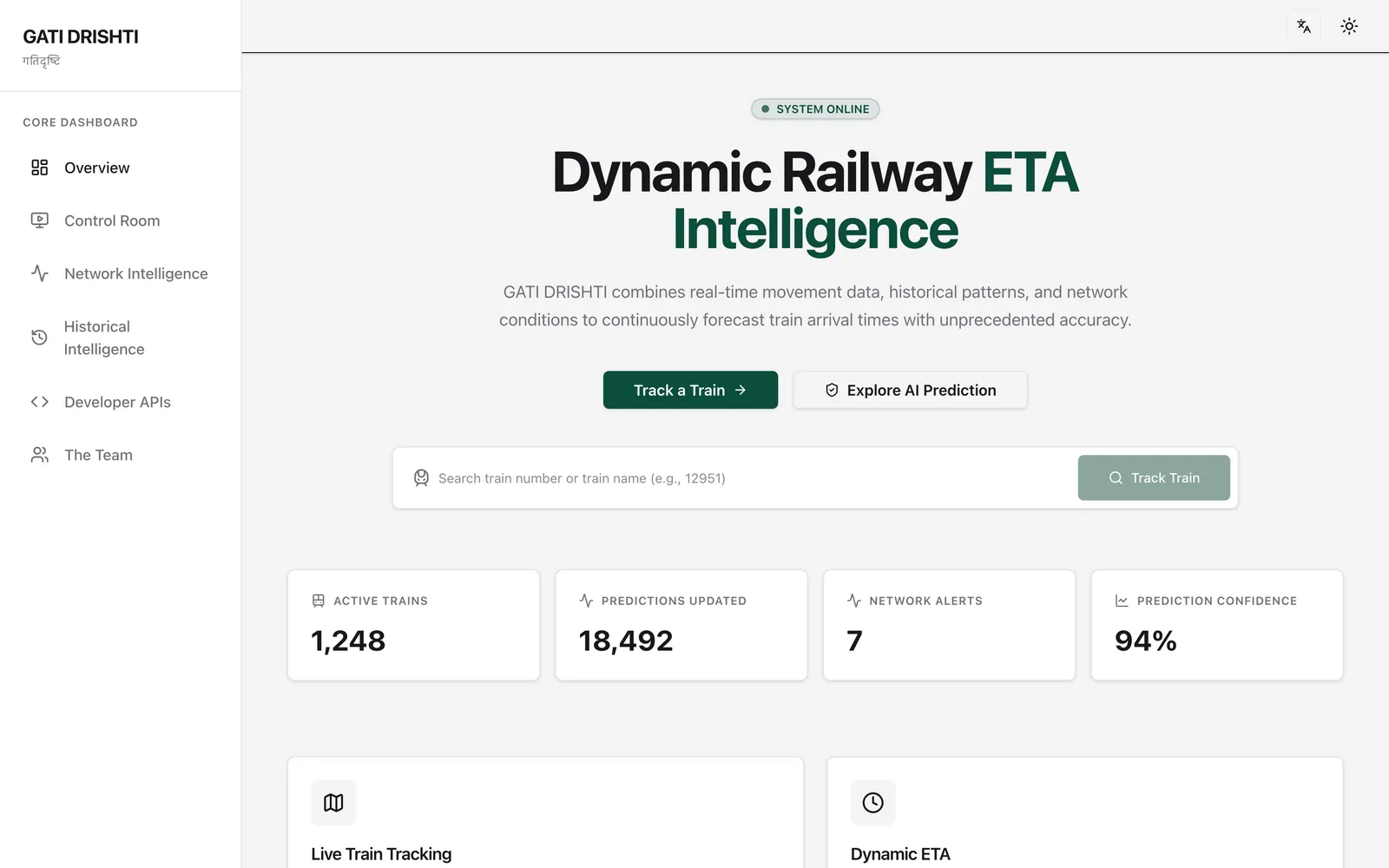This screenshot has height=868, width=1389.
Task: Click the shield icon on Explore AI Prediction
Action: (832, 391)
